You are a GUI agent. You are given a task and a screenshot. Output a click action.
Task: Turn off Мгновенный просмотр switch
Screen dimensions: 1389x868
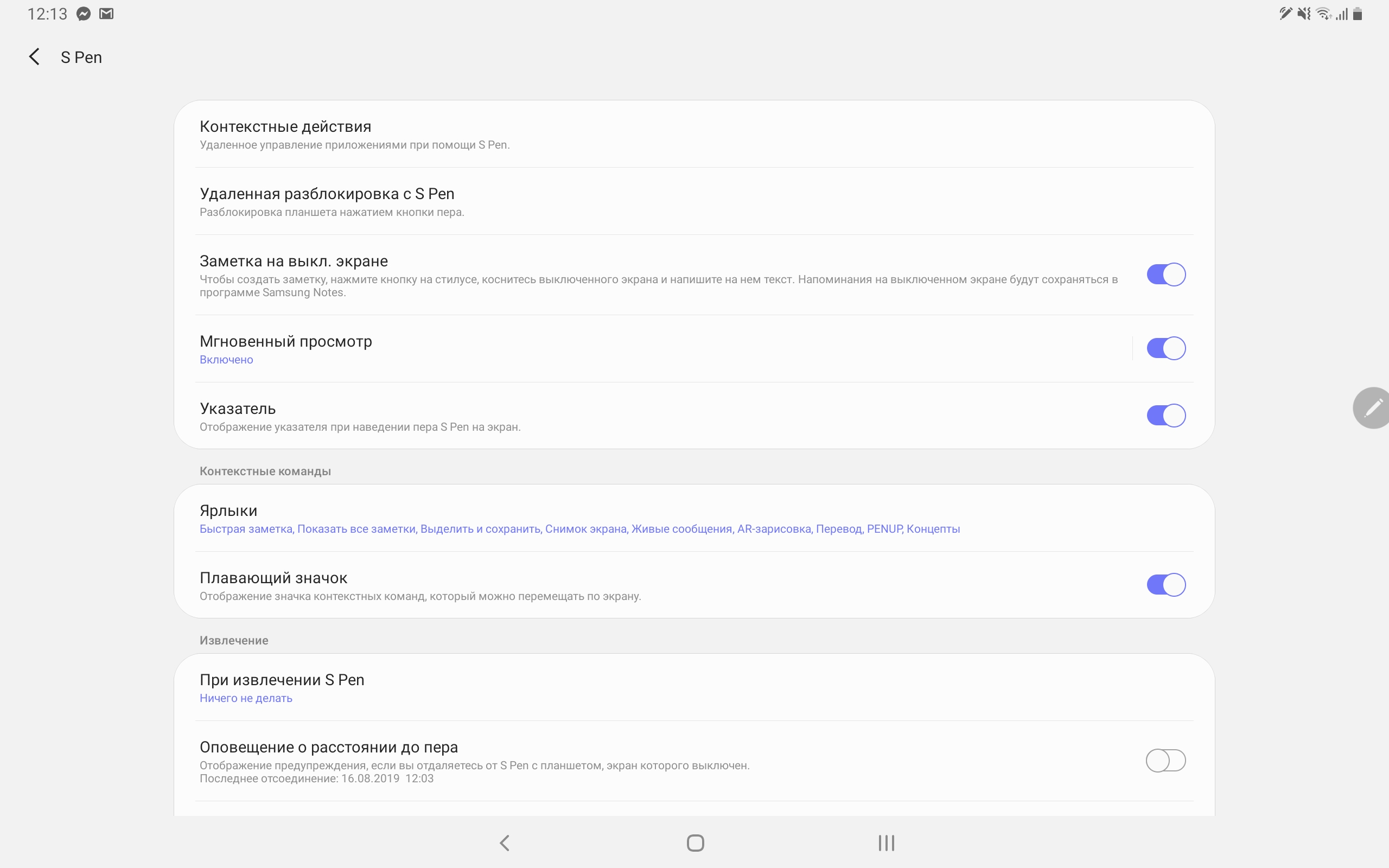pos(1165,348)
